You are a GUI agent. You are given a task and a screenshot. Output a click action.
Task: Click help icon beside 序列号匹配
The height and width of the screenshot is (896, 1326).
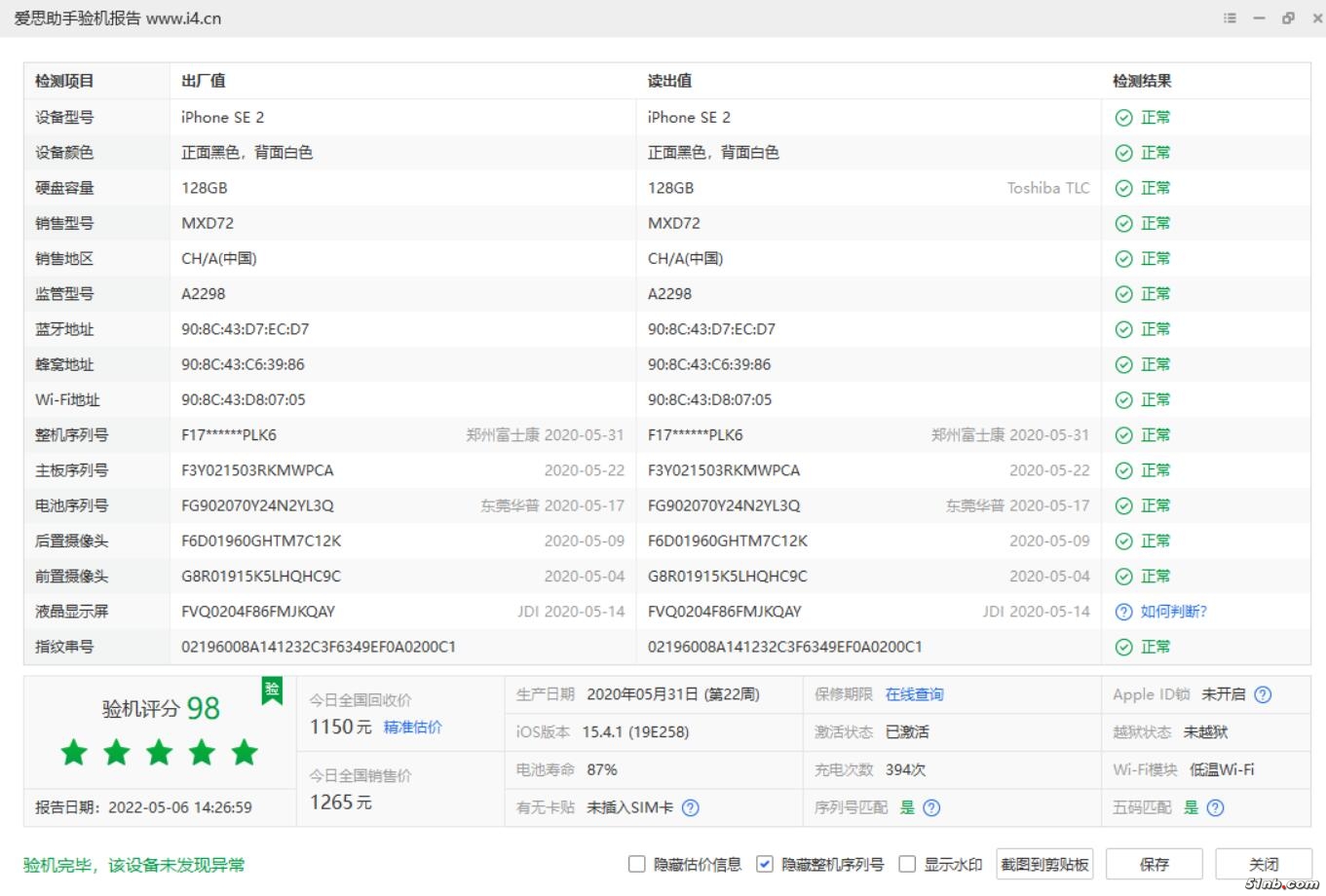coord(931,807)
